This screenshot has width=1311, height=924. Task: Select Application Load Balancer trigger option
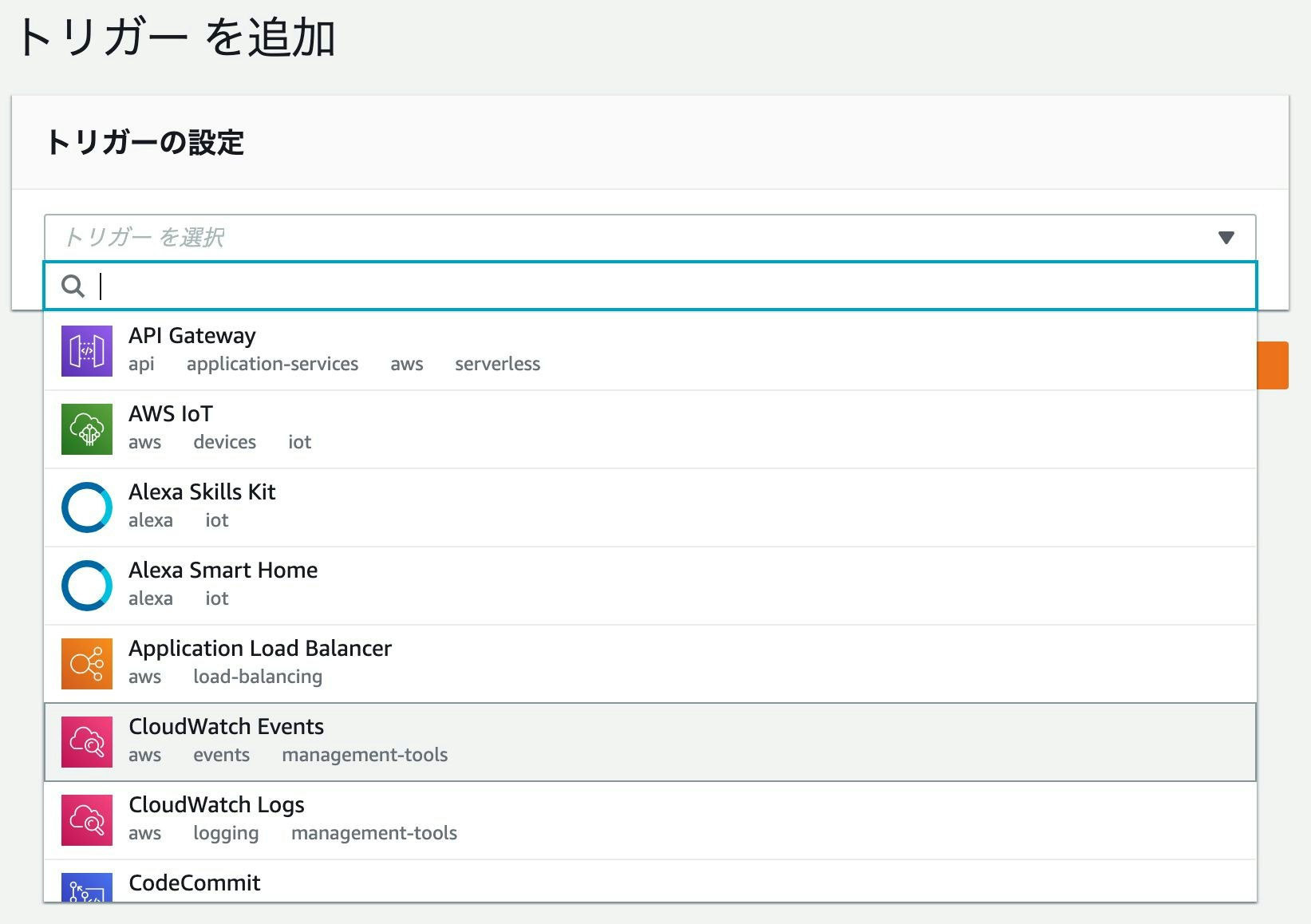click(650, 664)
